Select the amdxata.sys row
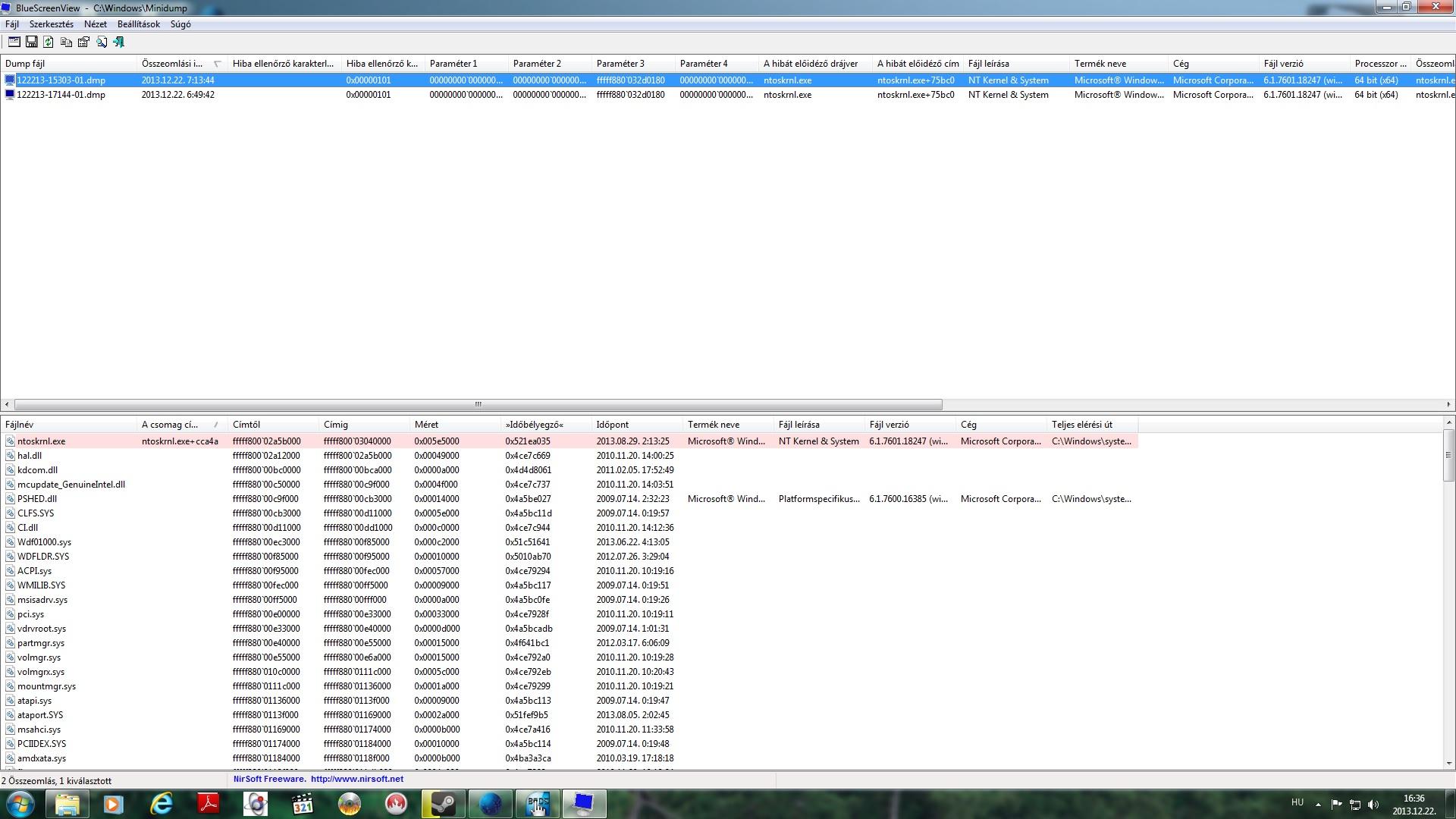1456x819 pixels. [x=569, y=758]
